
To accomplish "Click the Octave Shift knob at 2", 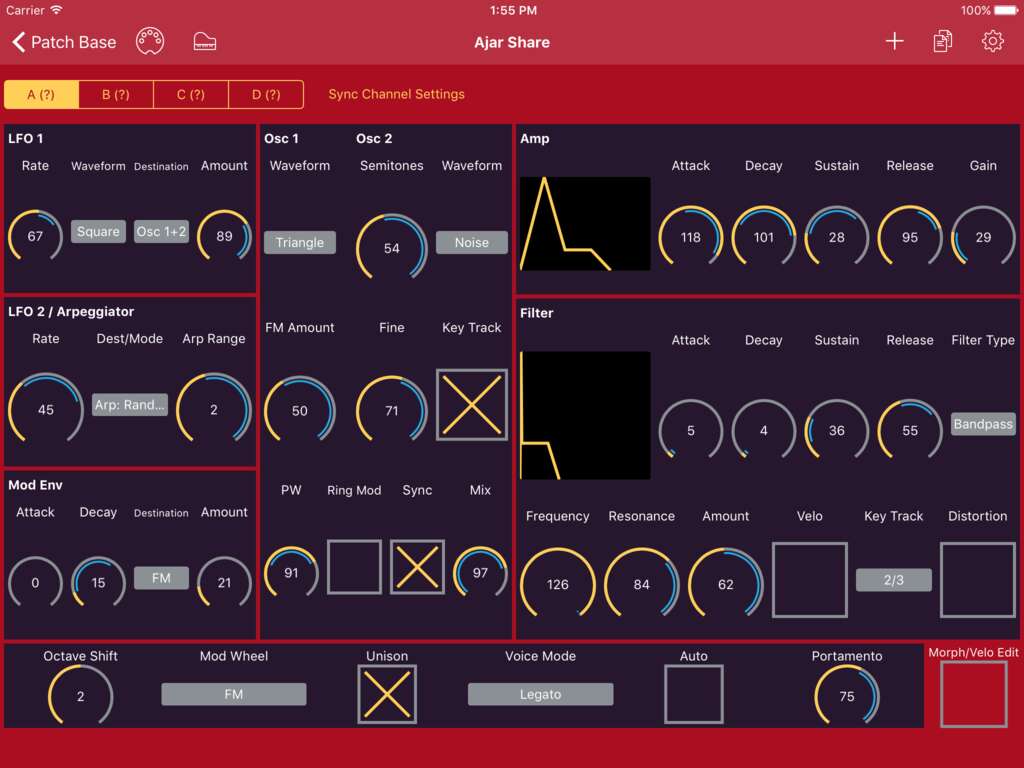I will pyautogui.click(x=80, y=696).
